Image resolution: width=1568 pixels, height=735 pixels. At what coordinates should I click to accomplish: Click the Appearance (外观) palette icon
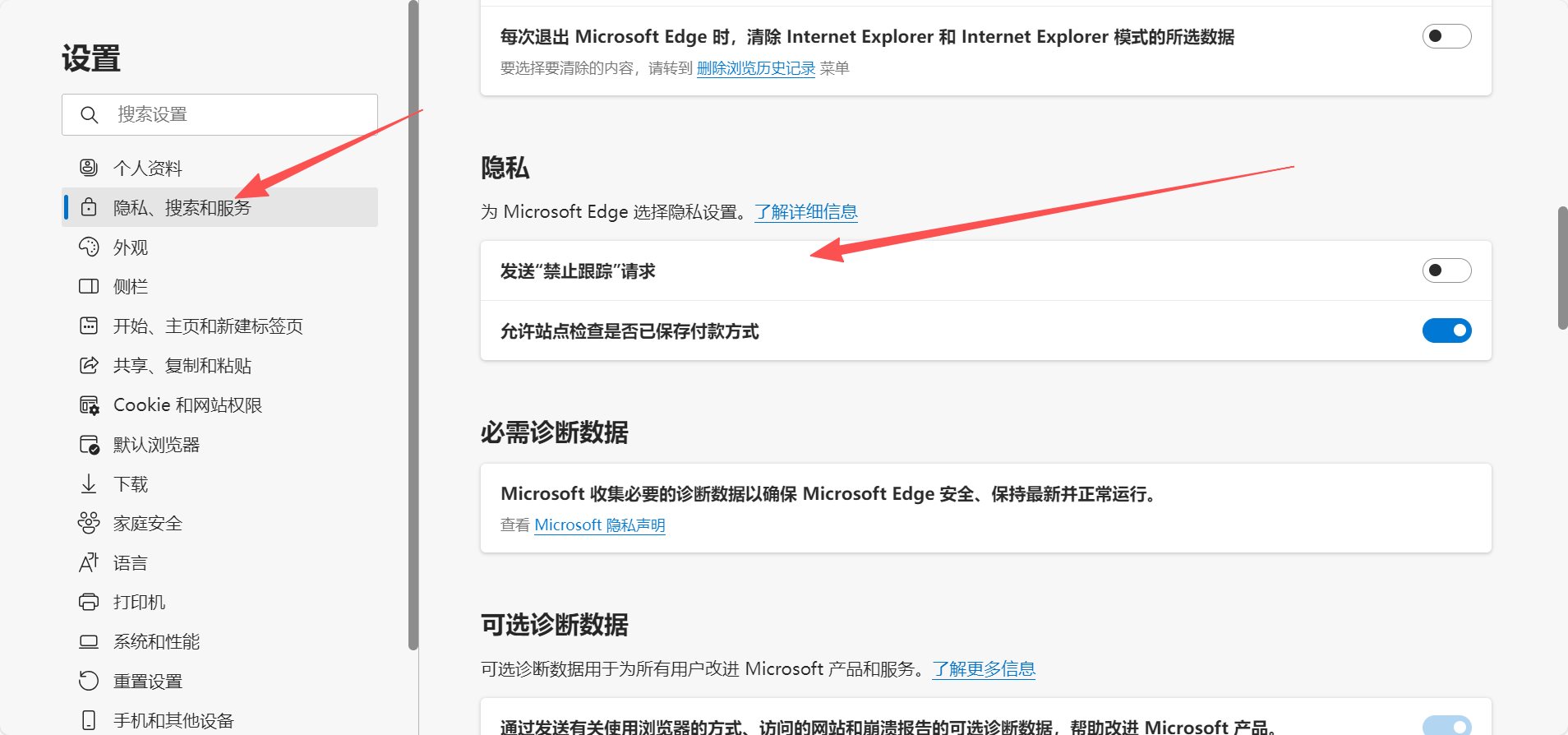click(89, 247)
